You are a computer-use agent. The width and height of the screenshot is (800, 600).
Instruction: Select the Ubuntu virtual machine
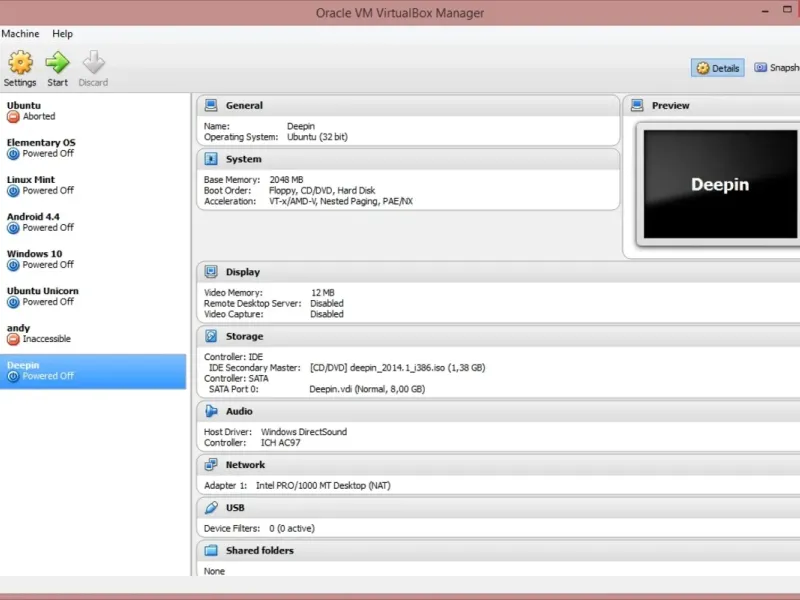click(x=93, y=111)
